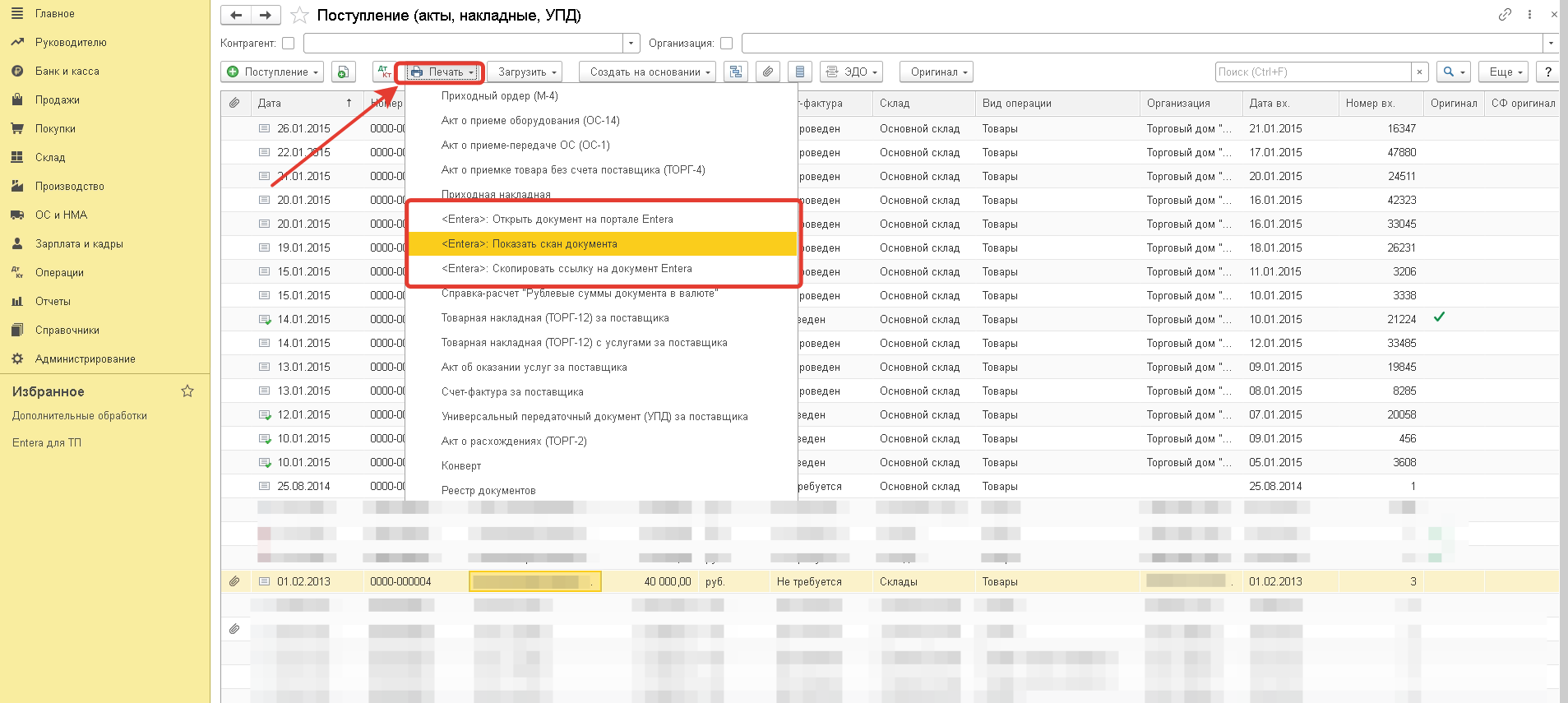The width and height of the screenshot is (1568, 703).
Task: Open Зарплата и кадры section
Action: [x=79, y=243]
